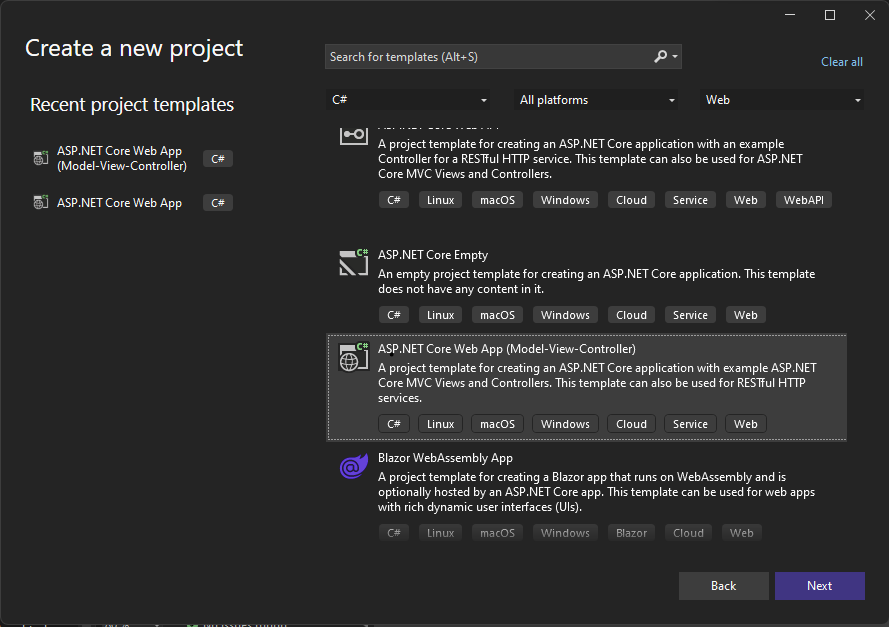Screen dimensions: 889x627
Task: Click the search magnifier icon
Action: (660, 57)
